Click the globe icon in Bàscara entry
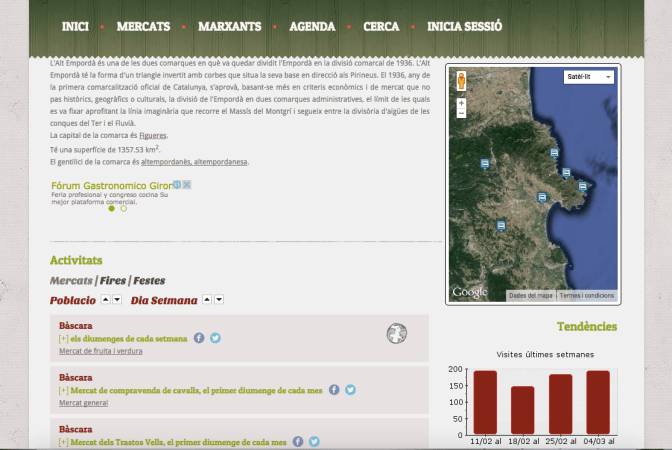This screenshot has width=672, height=450. coord(397,333)
